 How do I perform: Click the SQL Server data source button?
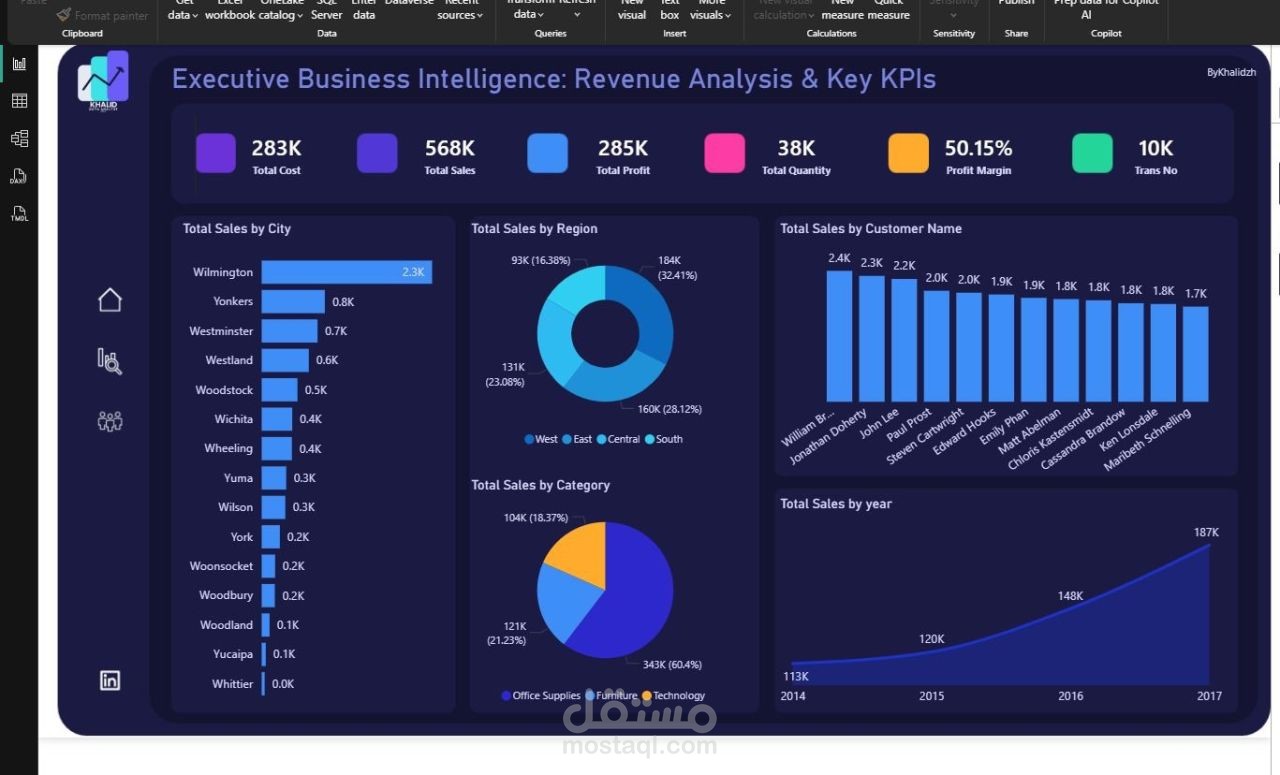[326, 12]
